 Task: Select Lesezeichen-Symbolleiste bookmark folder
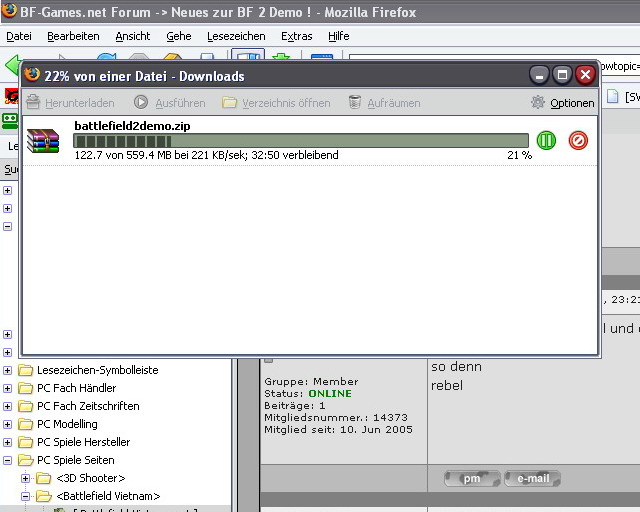pyautogui.click(x=88, y=370)
